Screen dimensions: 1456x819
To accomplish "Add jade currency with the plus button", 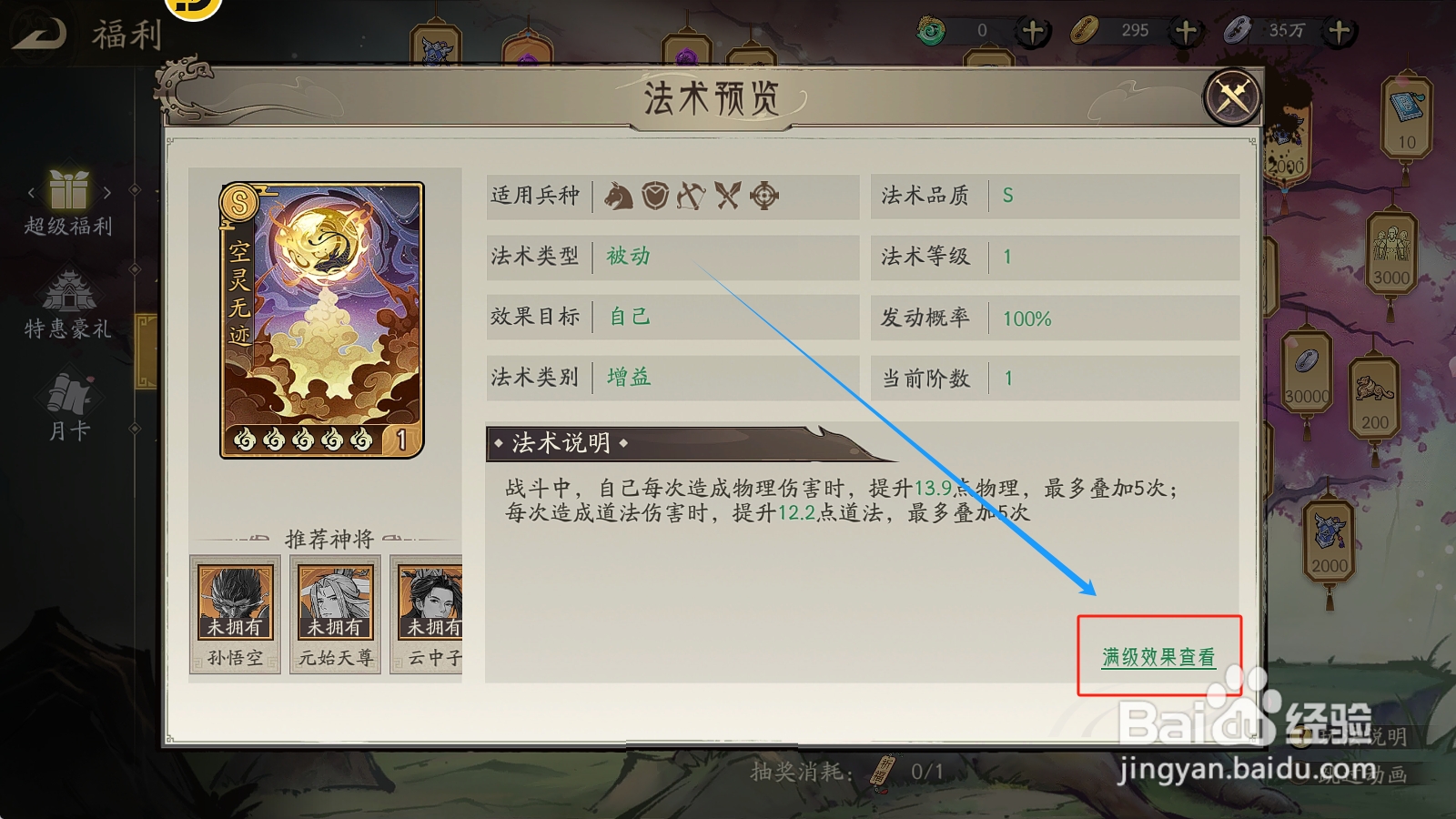I will click(x=1033, y=32).
